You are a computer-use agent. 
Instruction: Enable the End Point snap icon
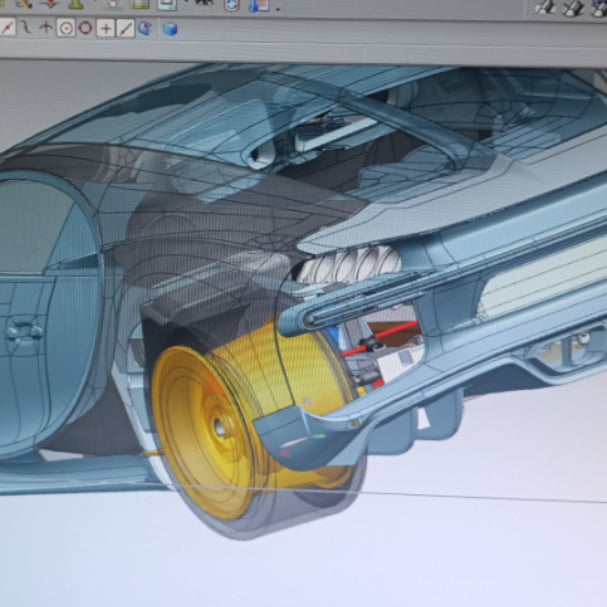click(7, 28)
